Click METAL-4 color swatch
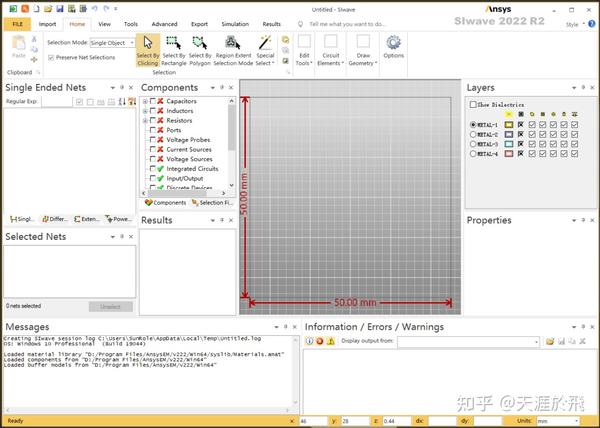This screenshot has width=600, height=428. [509, 154]
